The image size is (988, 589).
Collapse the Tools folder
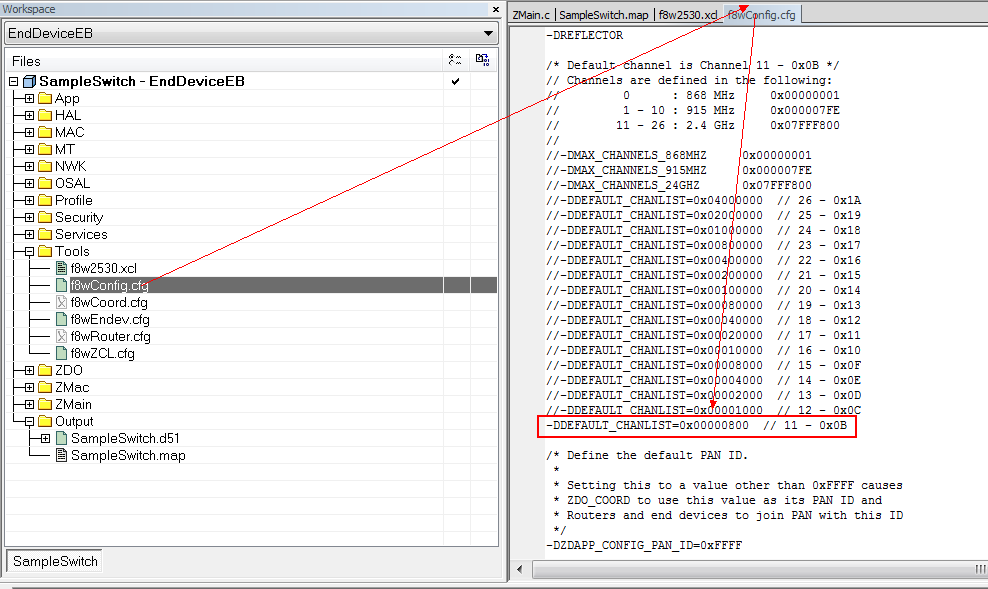(x=30, y=252)
